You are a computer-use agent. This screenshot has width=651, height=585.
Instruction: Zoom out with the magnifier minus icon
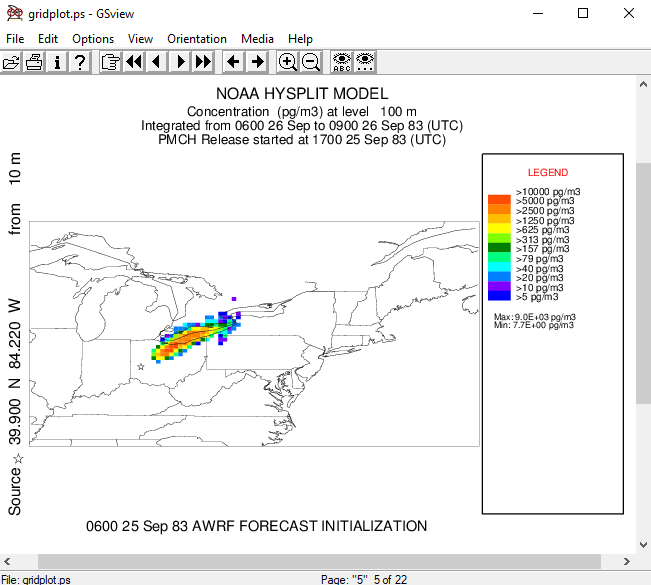coord(311,62)
